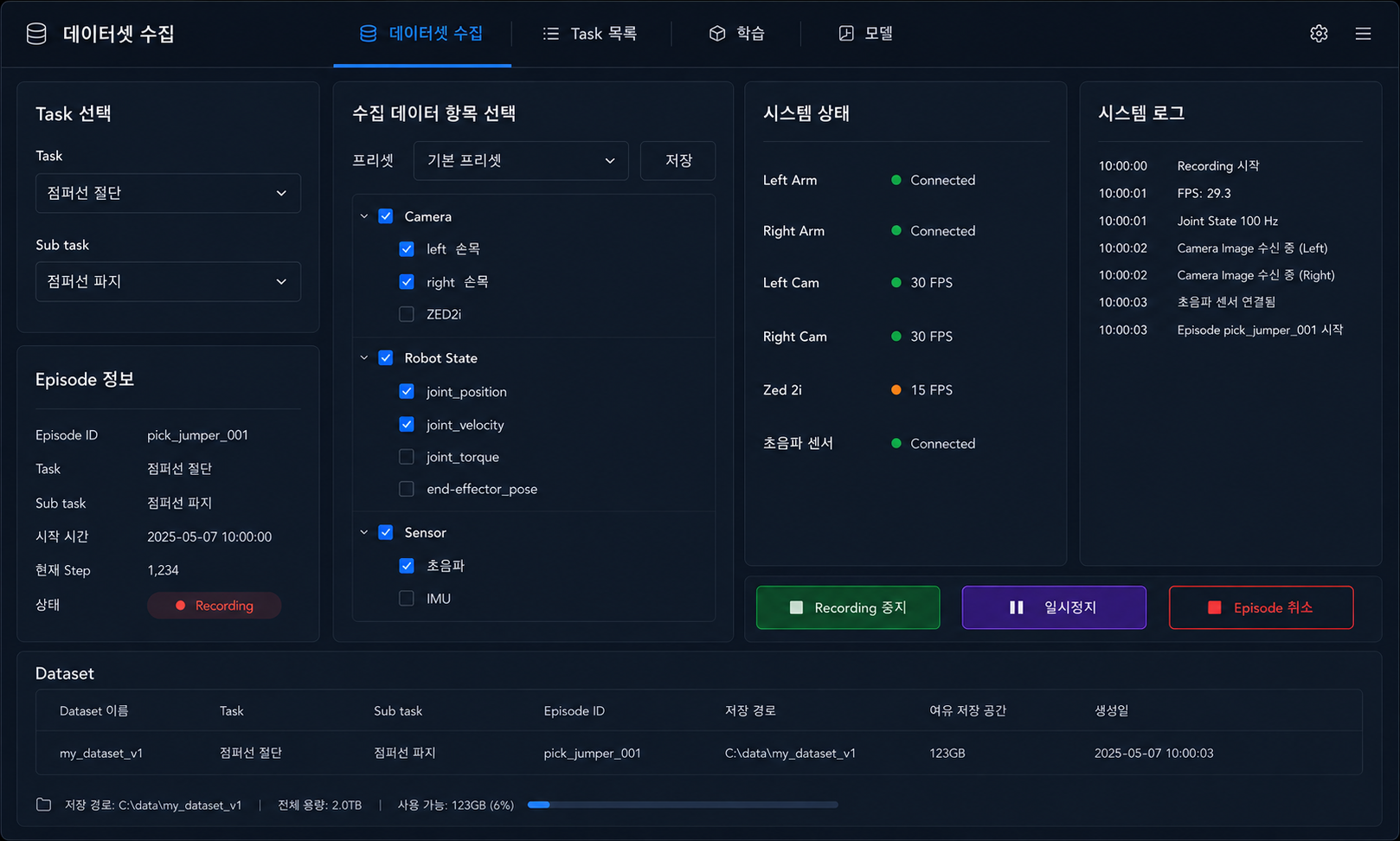Uncheck the joint_velocity checkbox
This screenshot has width=1400, height=841.
(407, 425)
